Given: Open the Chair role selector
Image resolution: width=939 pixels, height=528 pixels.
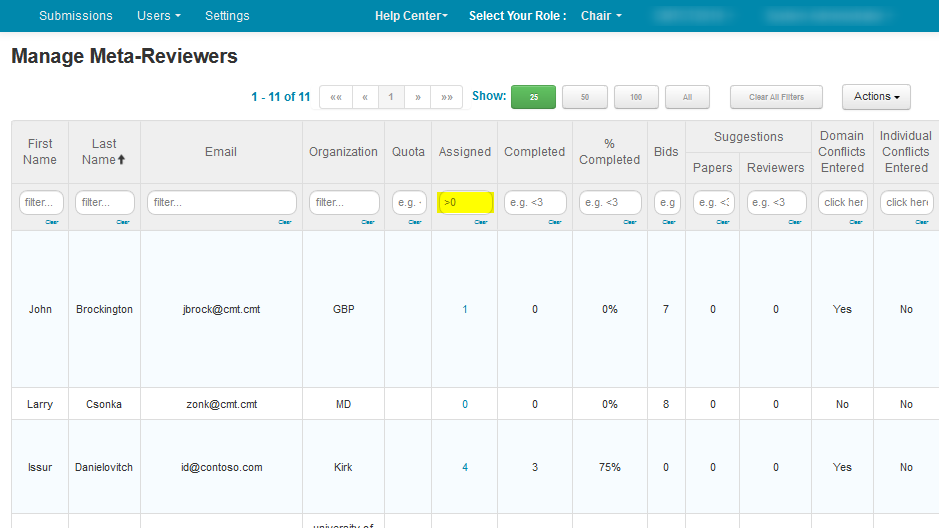Looking at the screenshot, I should coord(601,16).
